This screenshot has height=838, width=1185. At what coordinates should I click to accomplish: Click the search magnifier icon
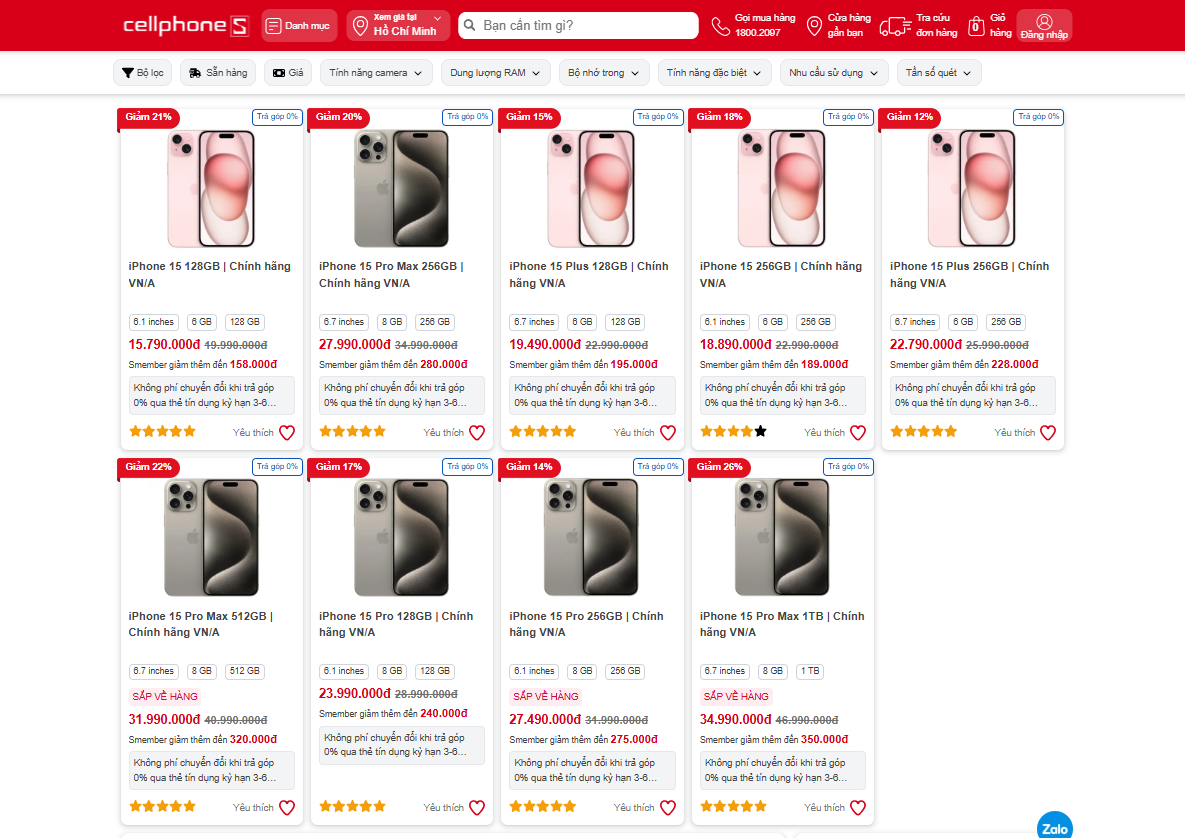(x=469, y=24)
